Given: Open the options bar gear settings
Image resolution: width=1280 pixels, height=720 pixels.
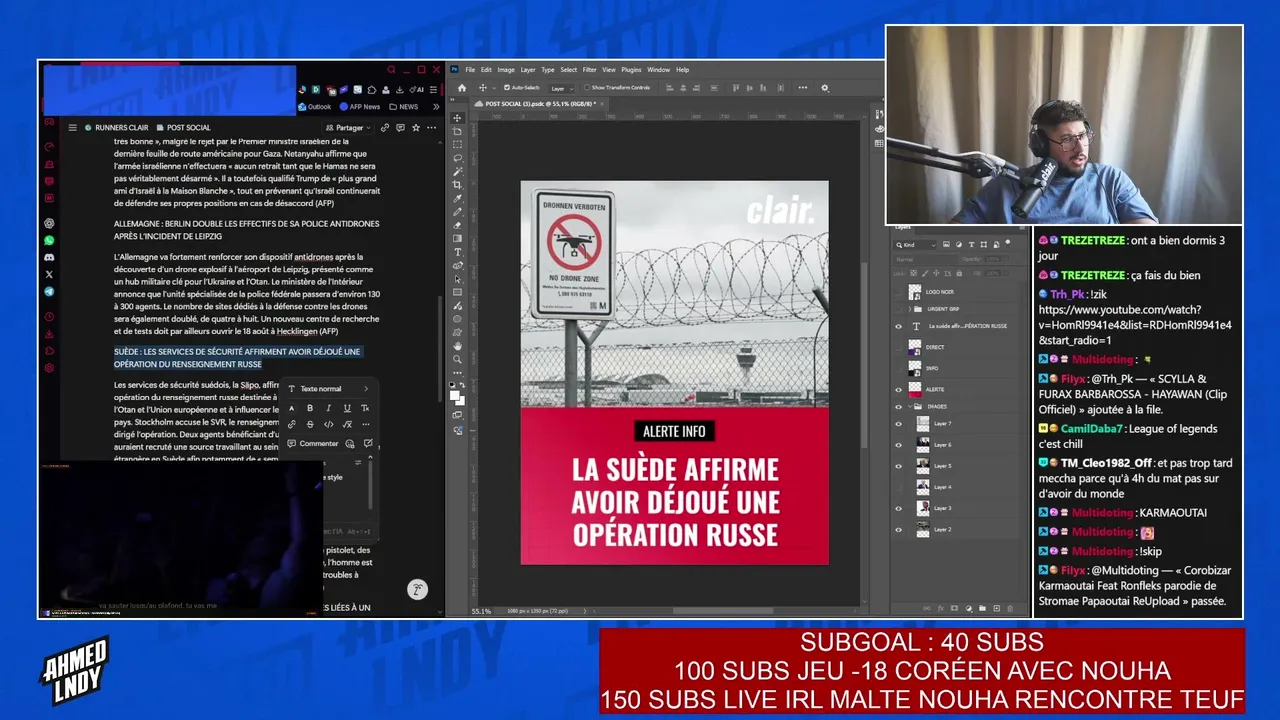Looking at the screenshot, I should click(825, 88).
